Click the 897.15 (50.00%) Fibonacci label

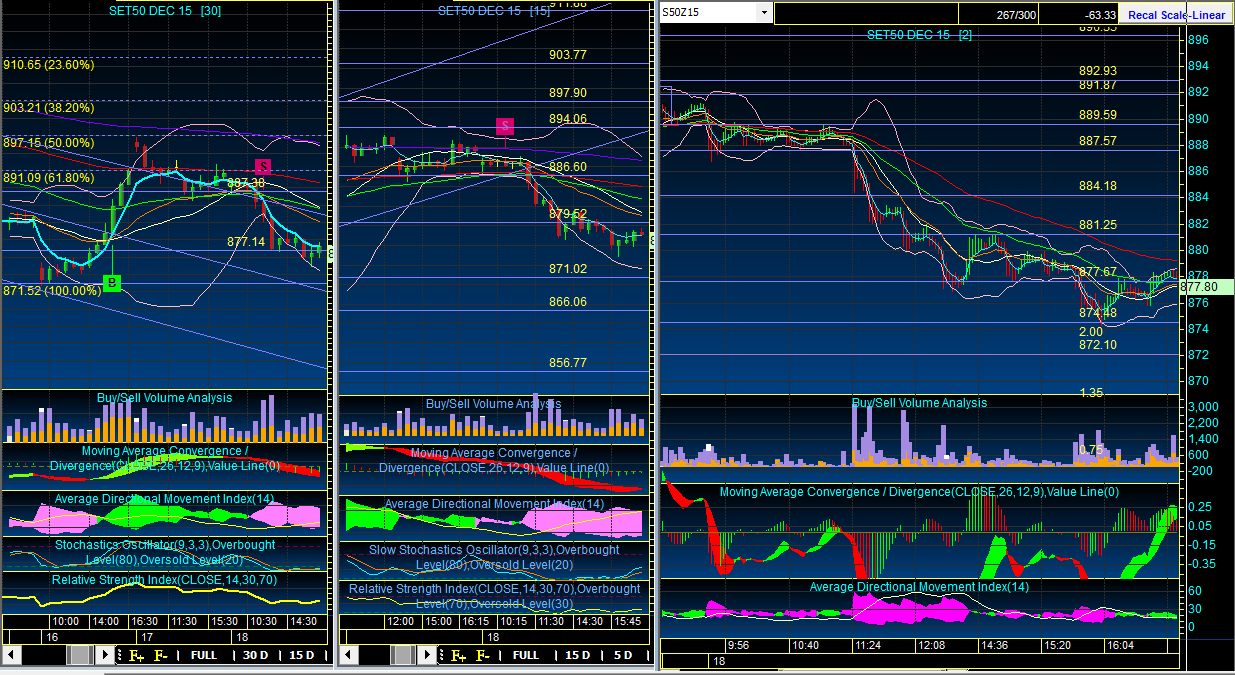pos(48,144)
